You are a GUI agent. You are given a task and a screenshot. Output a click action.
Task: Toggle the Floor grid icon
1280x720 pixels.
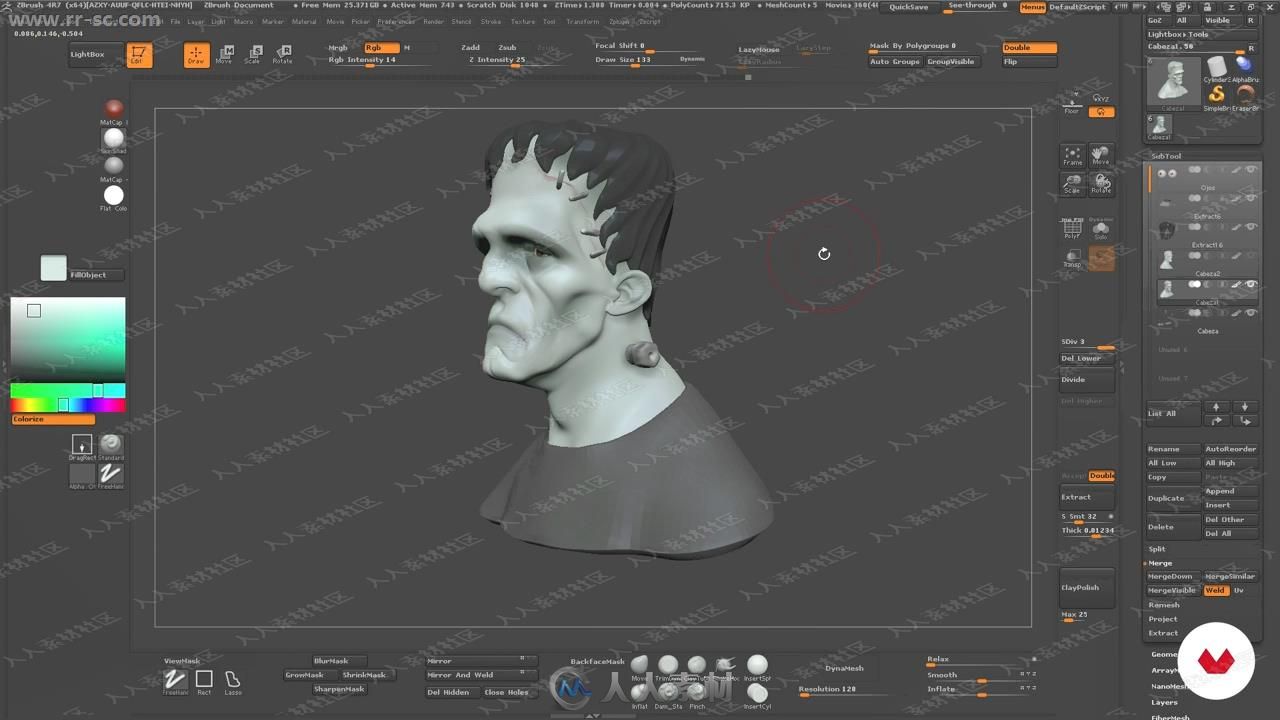tap(1072, 104)
